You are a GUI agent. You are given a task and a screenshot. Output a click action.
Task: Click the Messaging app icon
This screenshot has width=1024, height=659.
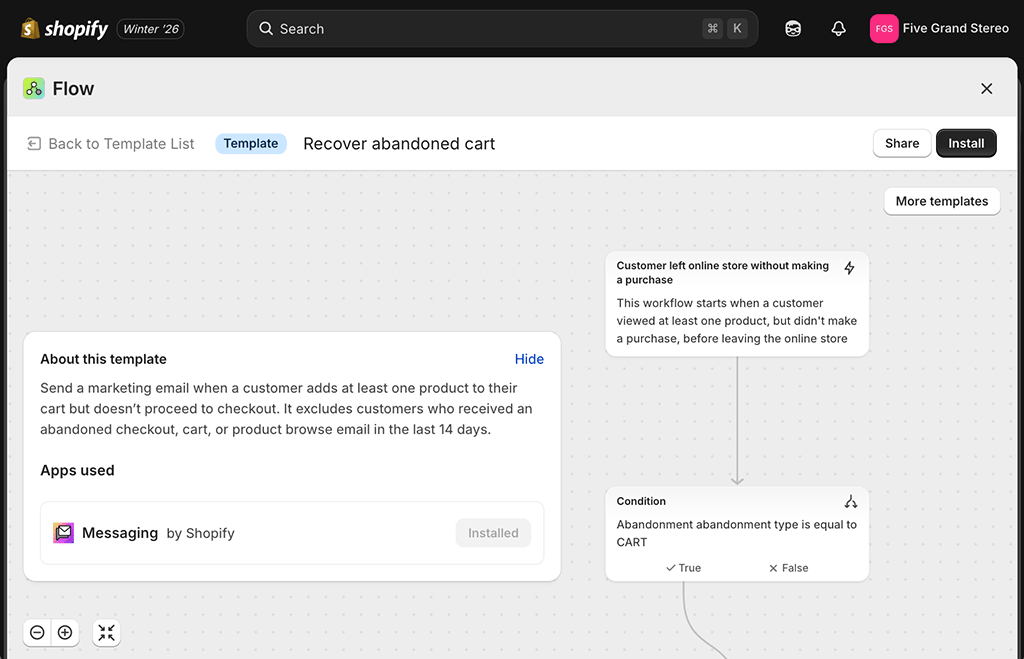63,533
